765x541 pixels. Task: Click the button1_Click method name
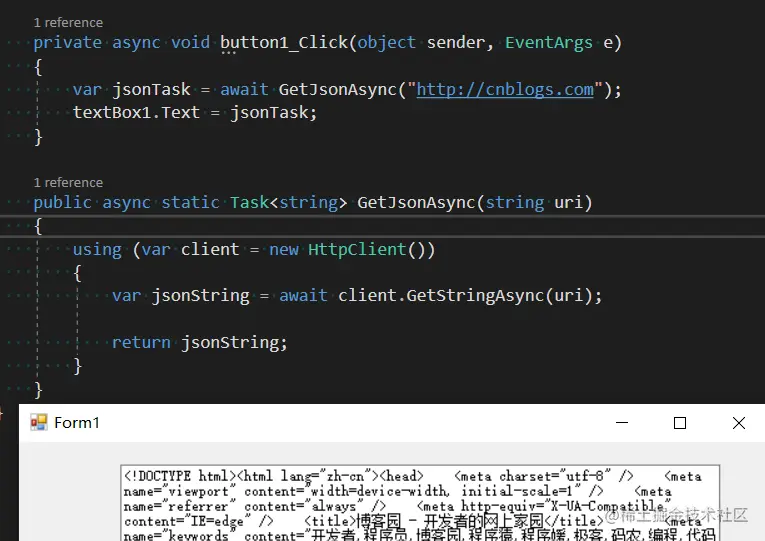pos(284,43)
